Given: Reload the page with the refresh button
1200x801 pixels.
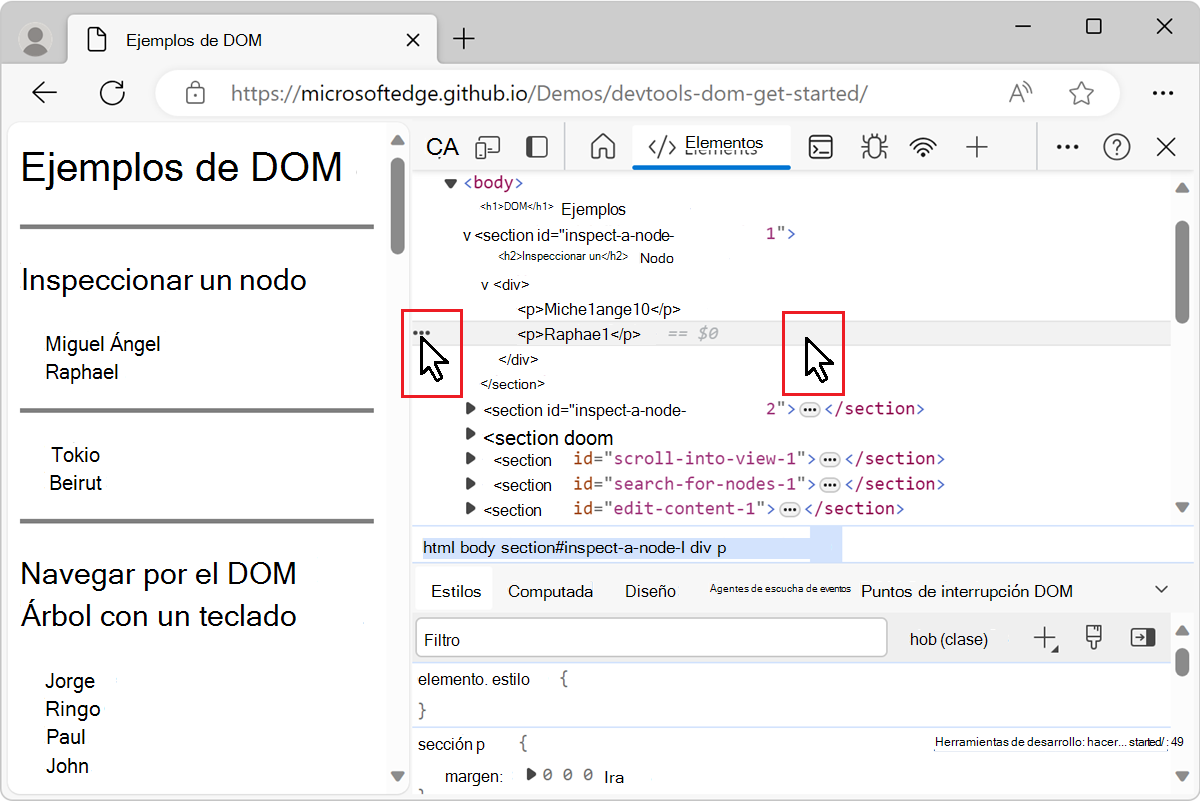Looking at the screenshot, I should point(112,92).
